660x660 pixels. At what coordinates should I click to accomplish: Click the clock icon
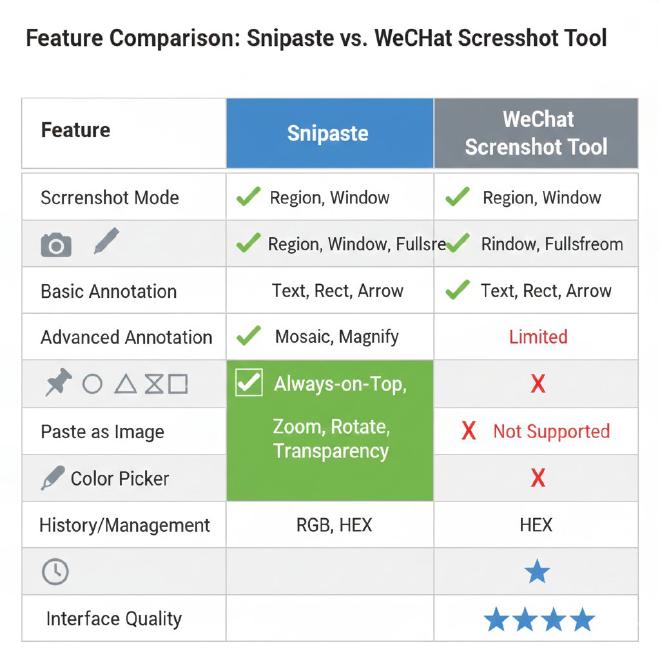click(x=55, y=572)
